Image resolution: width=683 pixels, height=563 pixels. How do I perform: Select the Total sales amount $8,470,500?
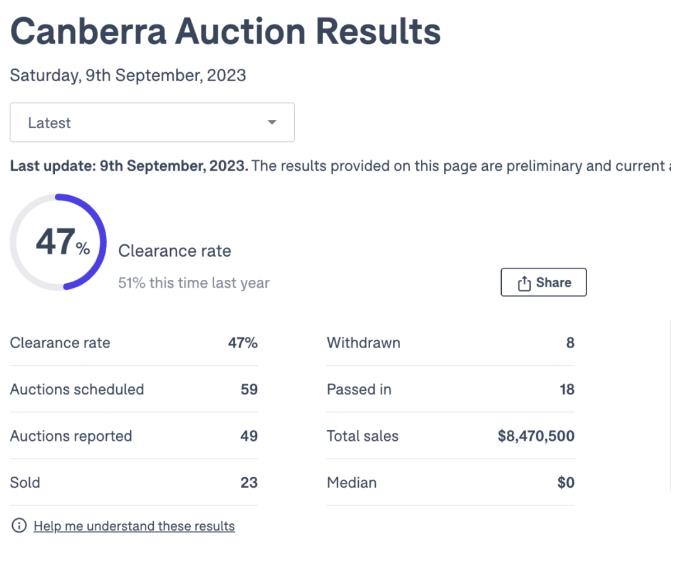pyautogui.click(x=536, y=436)
